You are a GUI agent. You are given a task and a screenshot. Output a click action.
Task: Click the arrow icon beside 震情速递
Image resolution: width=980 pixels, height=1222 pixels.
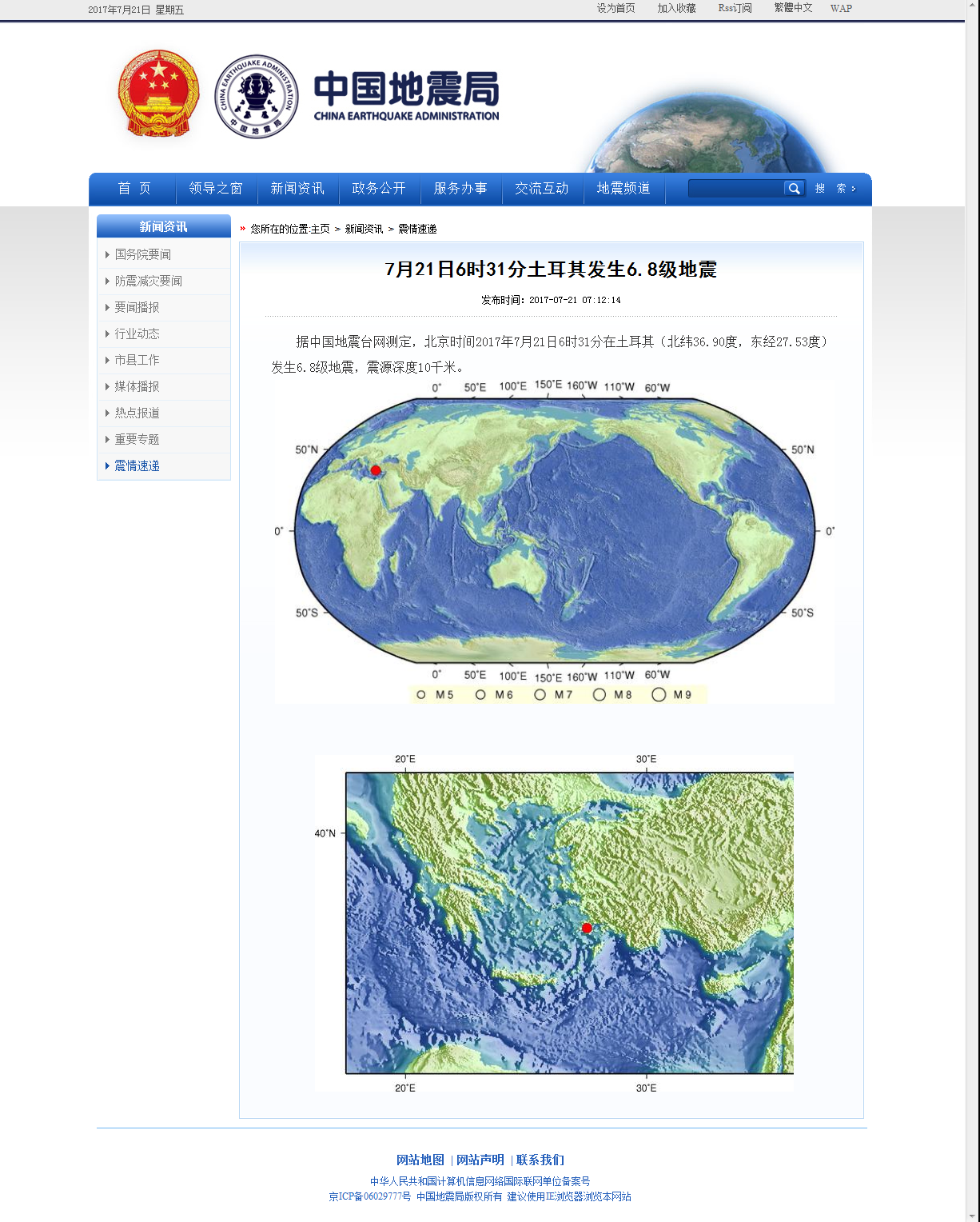pyautogui.click(x=106, y=465)
